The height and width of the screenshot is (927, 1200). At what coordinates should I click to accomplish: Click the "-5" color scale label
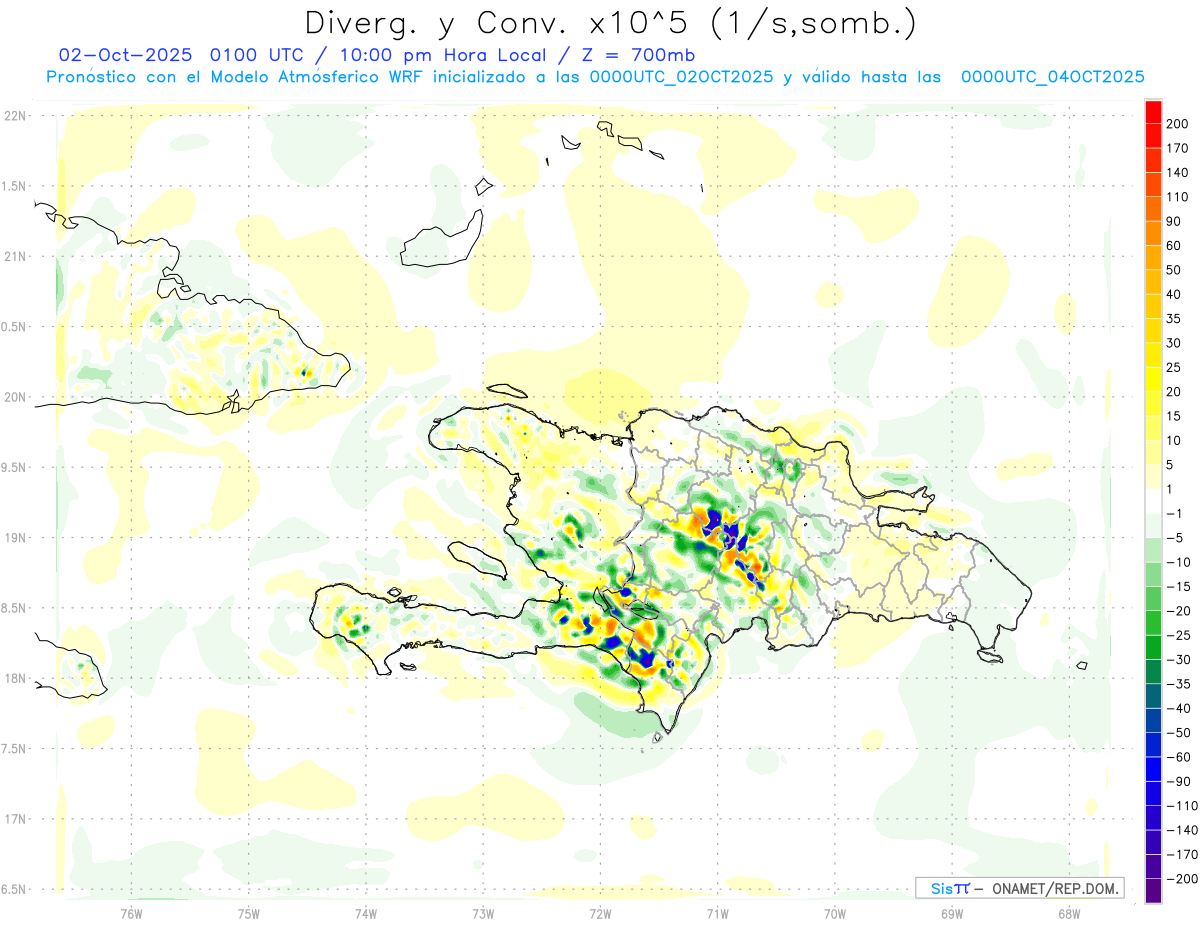[x=1175, y=538]
